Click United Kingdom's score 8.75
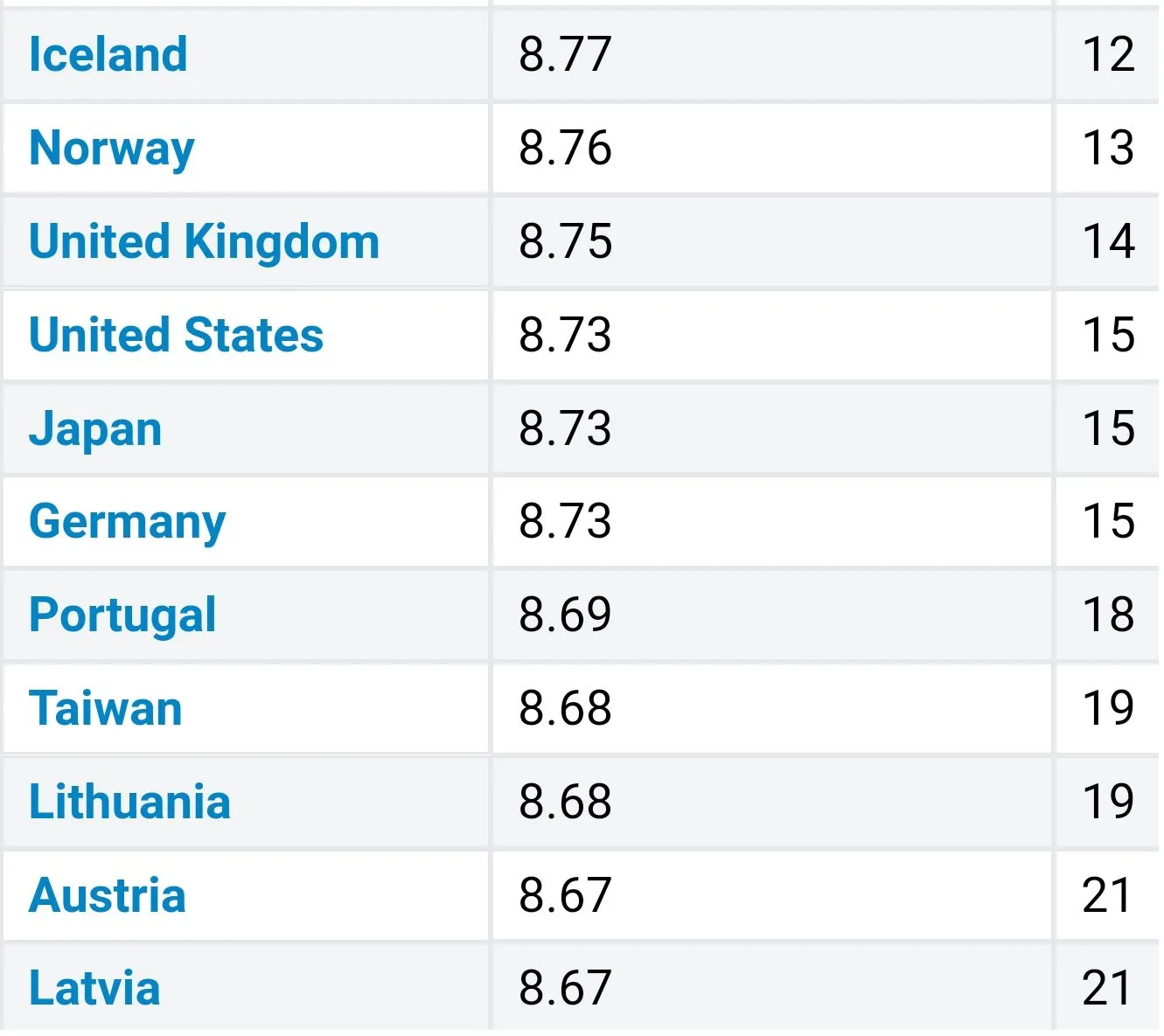The width and height of the screenshot is (1164, 1036). point(565,241)
